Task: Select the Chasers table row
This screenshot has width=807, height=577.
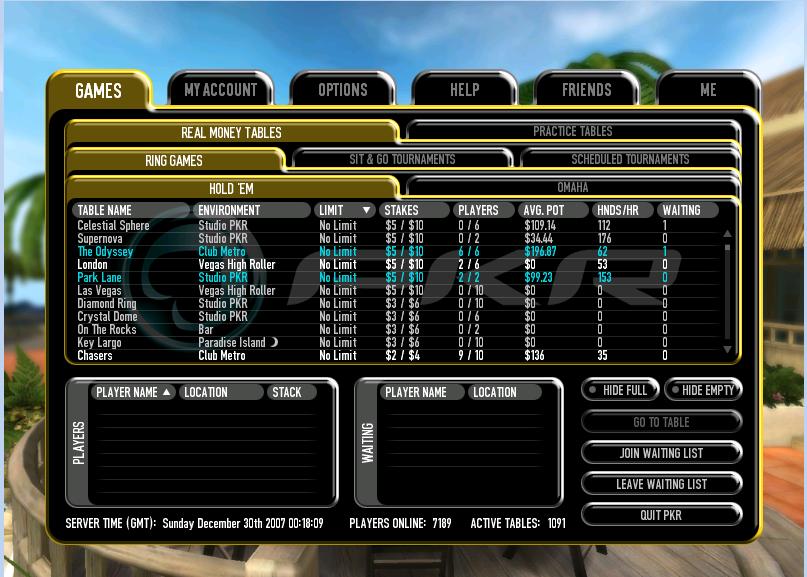Action: point(396,356)
